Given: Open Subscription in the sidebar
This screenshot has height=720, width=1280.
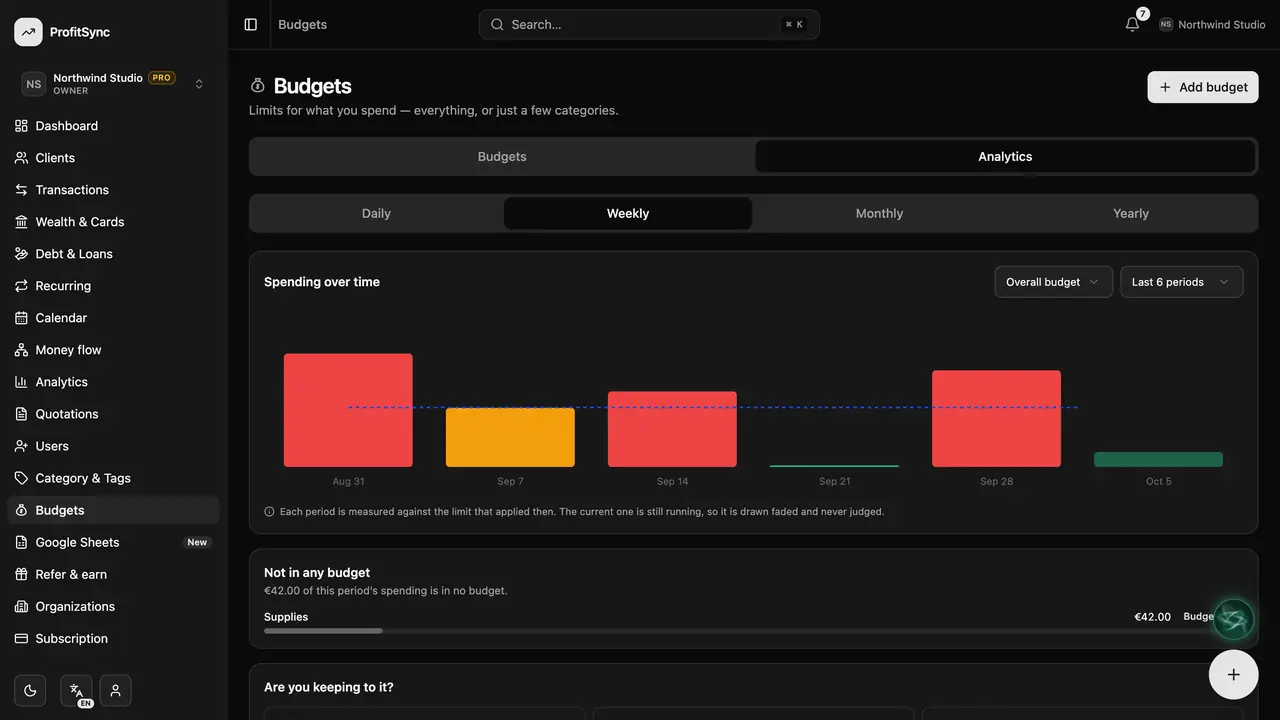Looking at the screenshot, I should point(114,638).
